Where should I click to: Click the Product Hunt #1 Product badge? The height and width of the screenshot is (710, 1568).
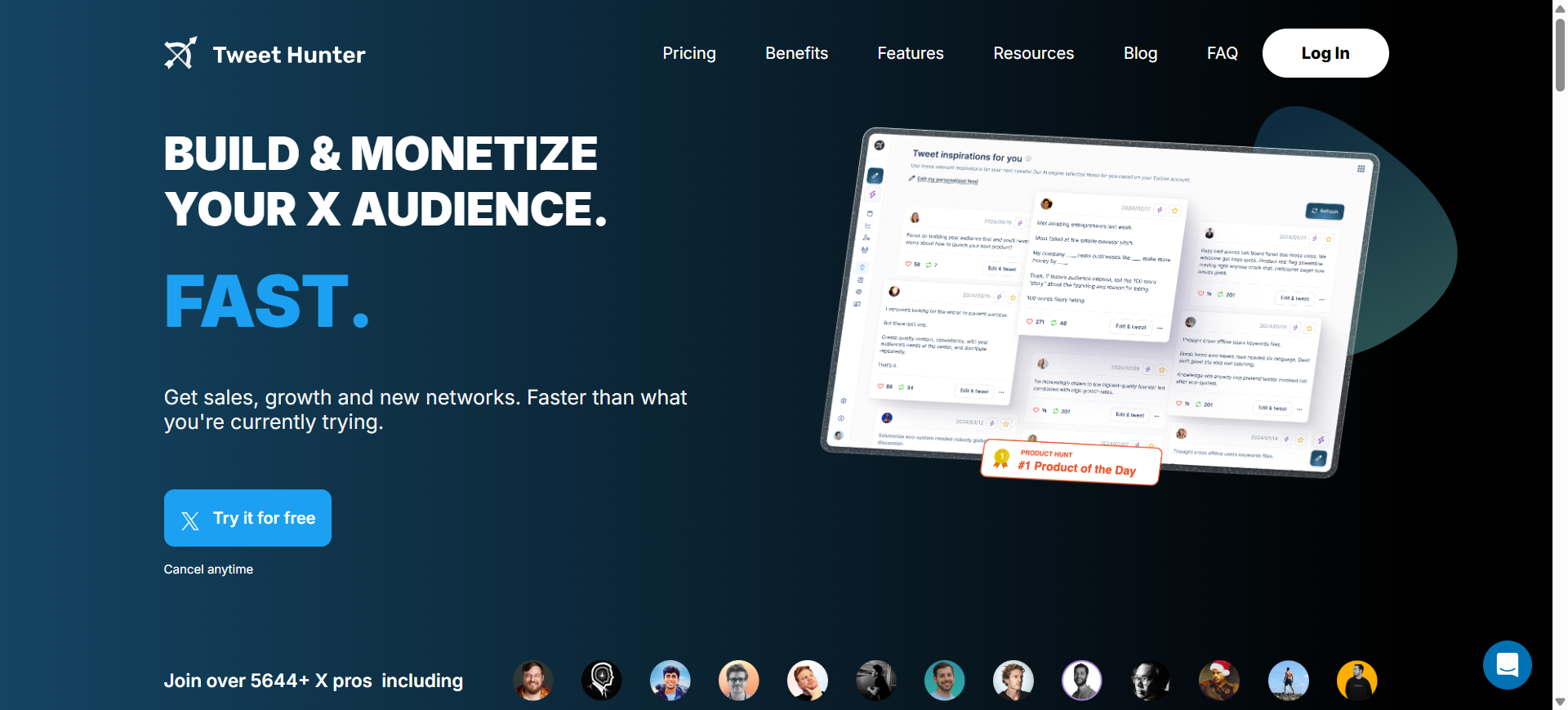click(1071, 462)
